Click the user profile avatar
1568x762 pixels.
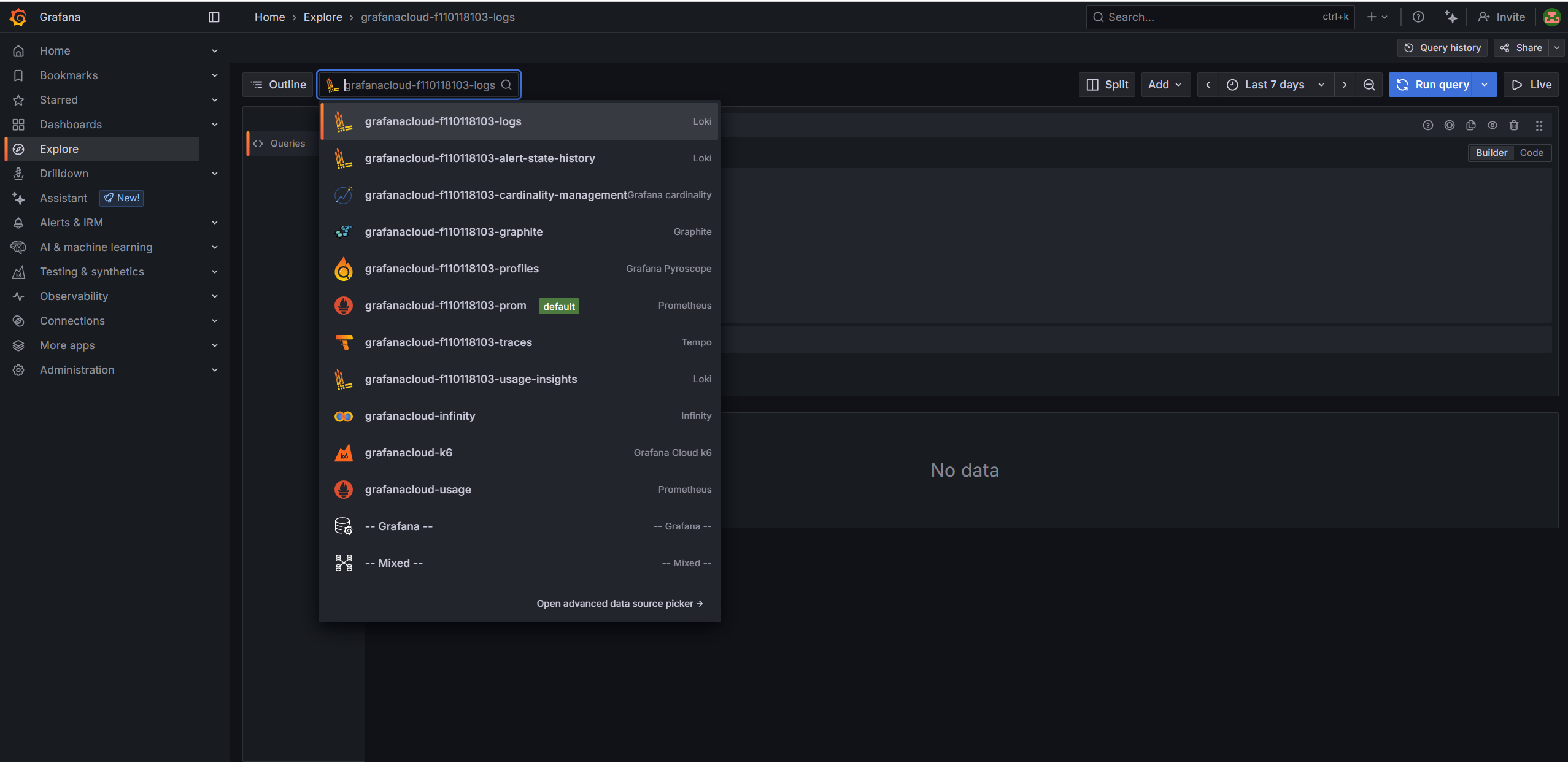click(x=1552, y=17)
